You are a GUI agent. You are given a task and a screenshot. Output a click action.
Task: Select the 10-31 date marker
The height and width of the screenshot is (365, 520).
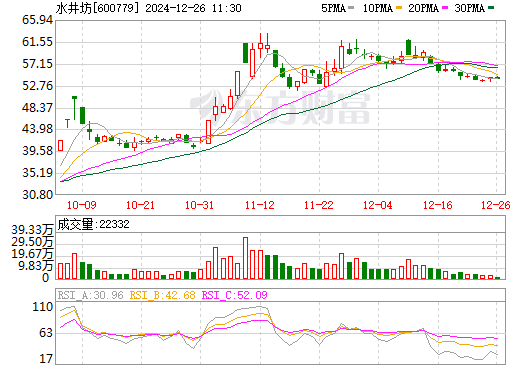(199, 205)
